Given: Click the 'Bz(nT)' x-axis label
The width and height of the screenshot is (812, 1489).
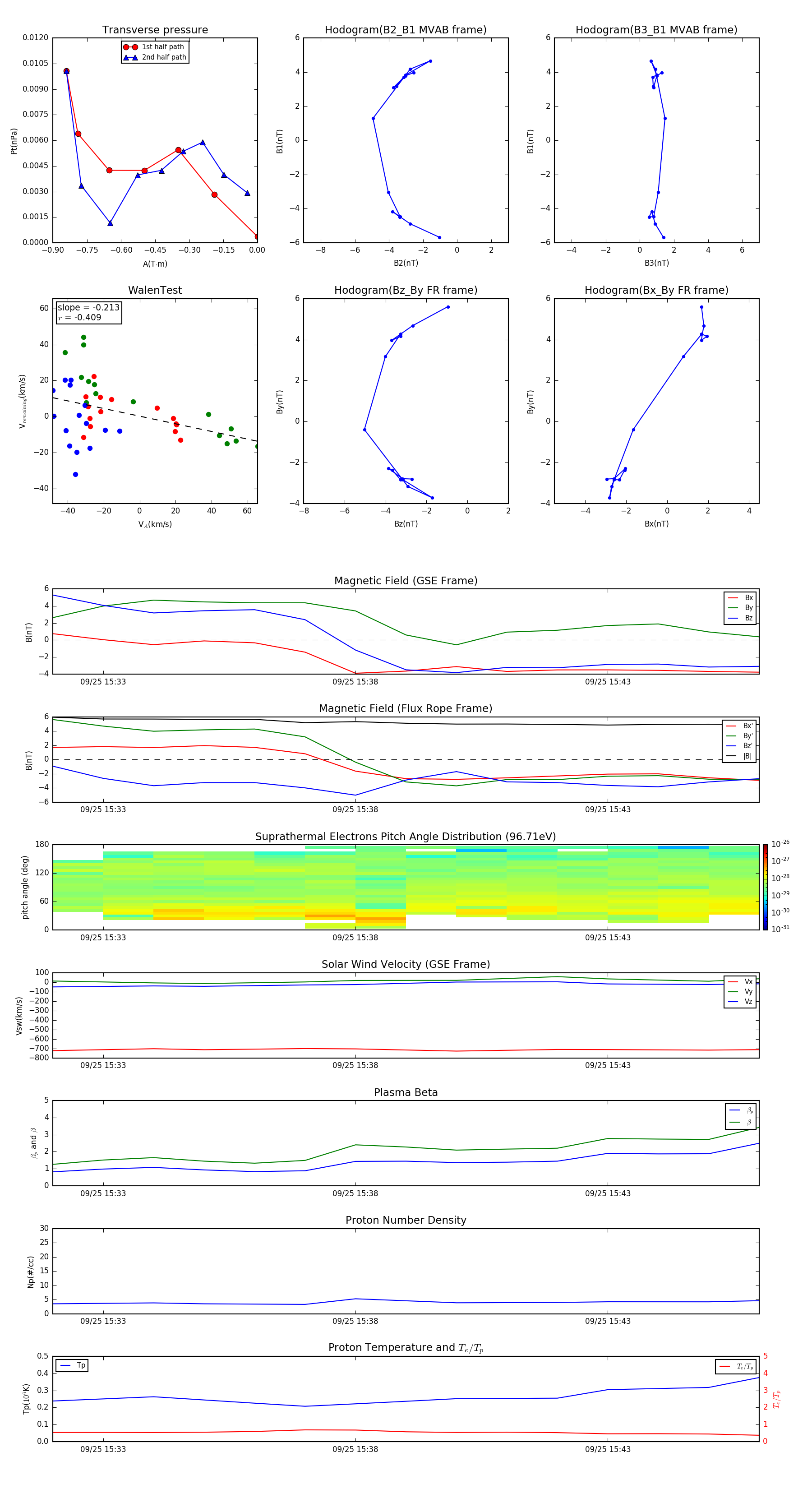Looking at the screenshot, I should tap(406, 524).
